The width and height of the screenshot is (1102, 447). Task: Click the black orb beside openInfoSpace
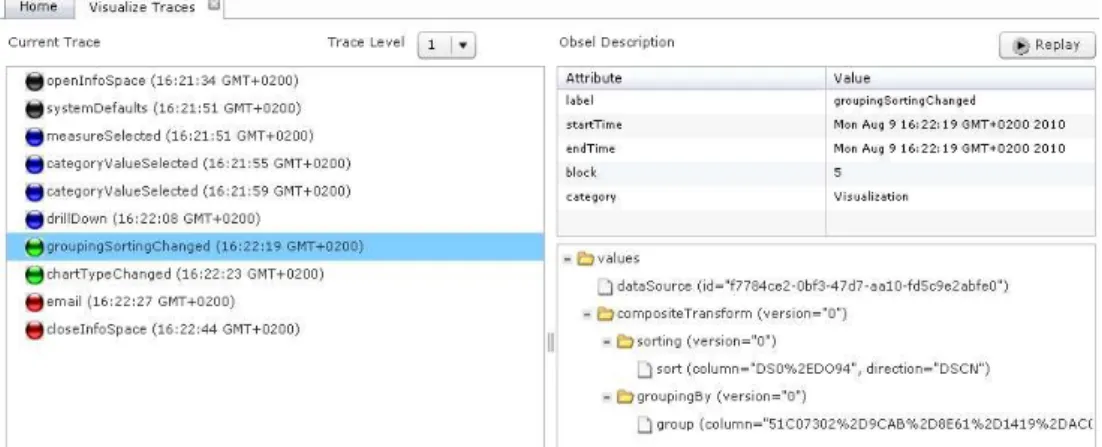coord(34,82)
